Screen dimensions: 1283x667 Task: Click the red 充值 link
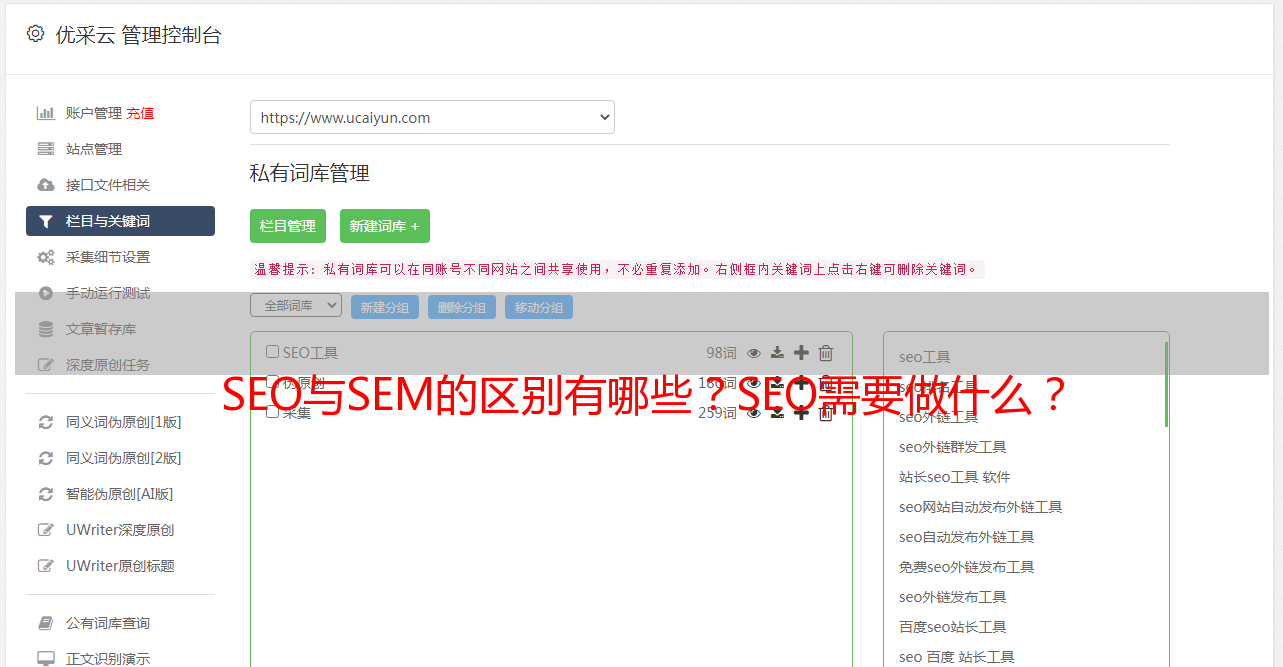[140, 113]
